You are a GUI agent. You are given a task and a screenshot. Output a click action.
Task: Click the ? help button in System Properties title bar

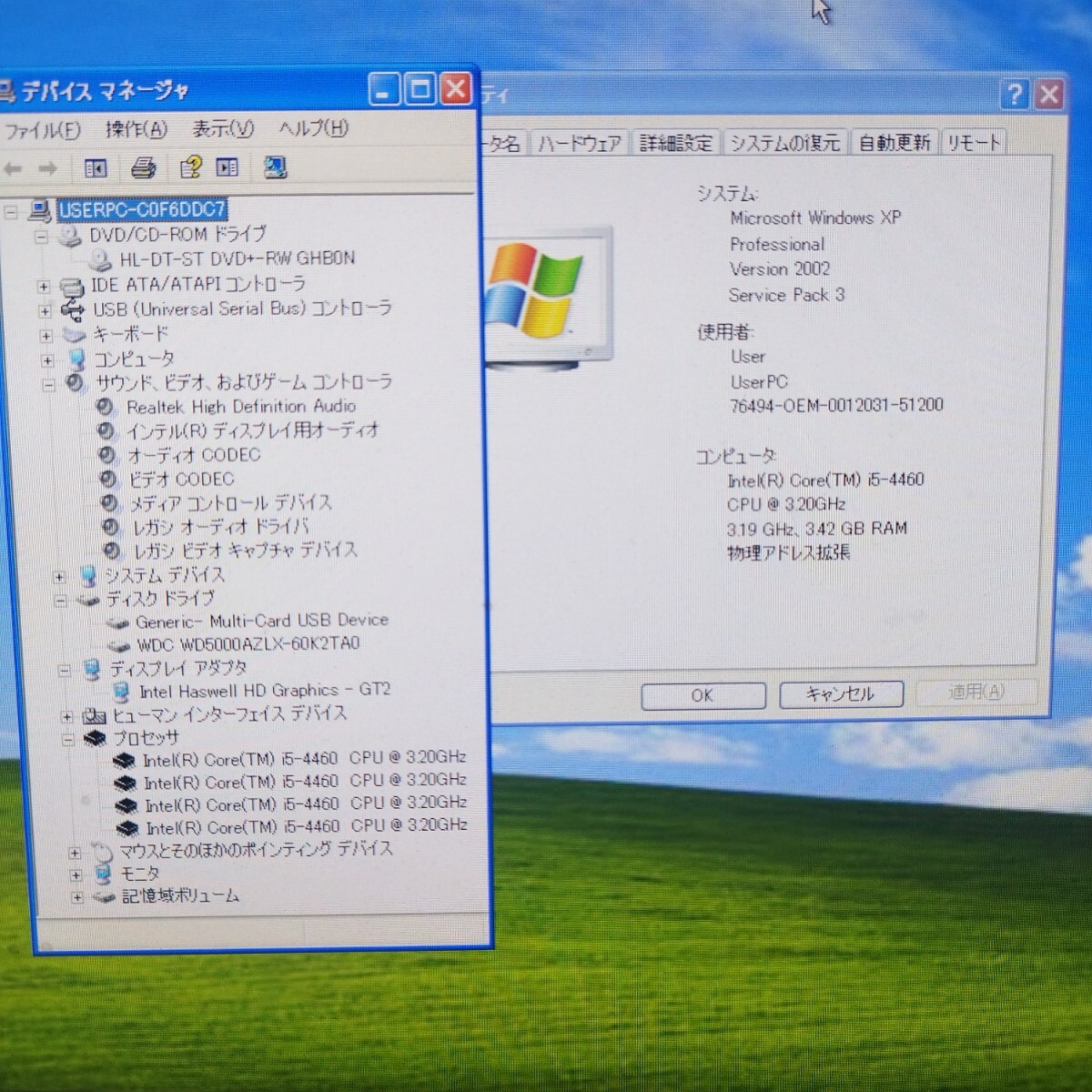point(1014,94)
